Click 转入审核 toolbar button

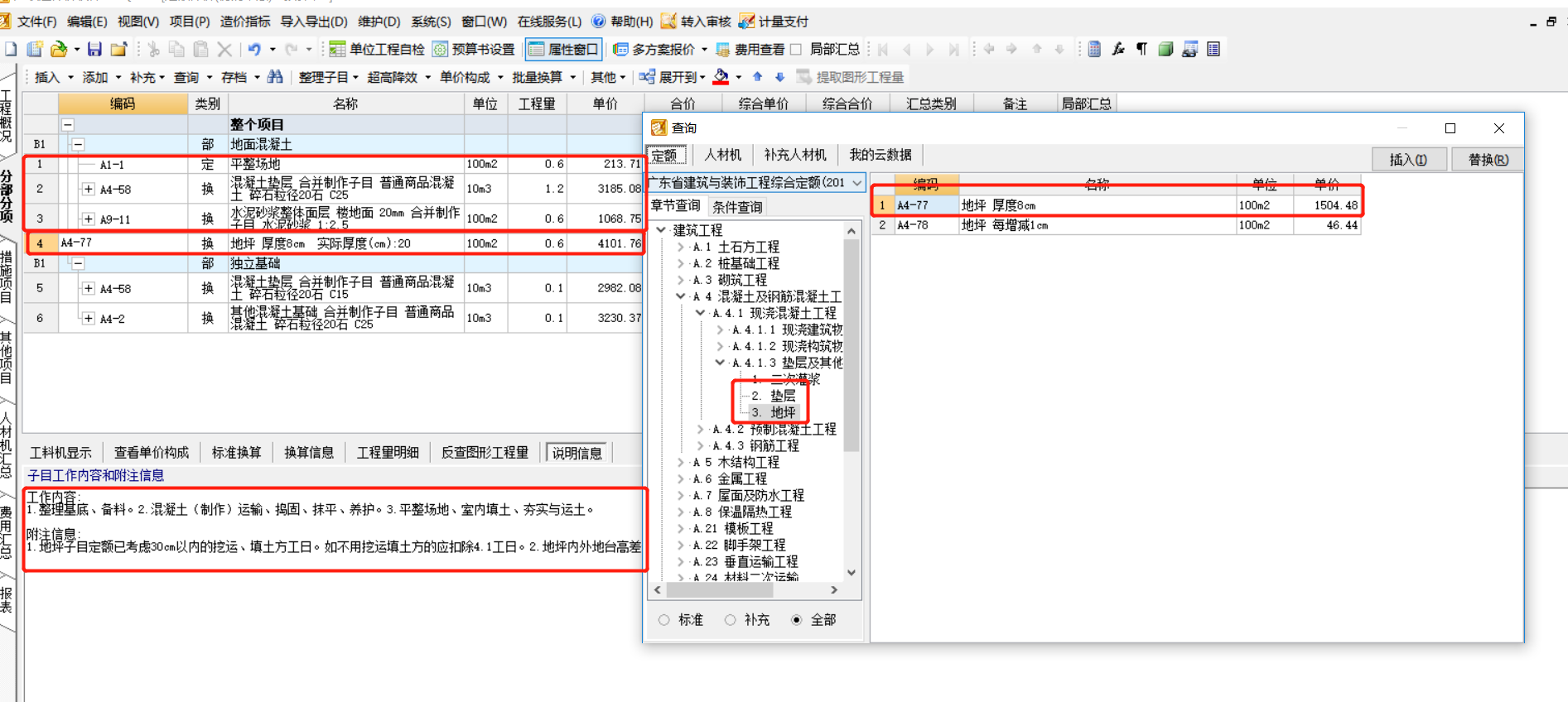pyautogui.click(x=697, y=22)
